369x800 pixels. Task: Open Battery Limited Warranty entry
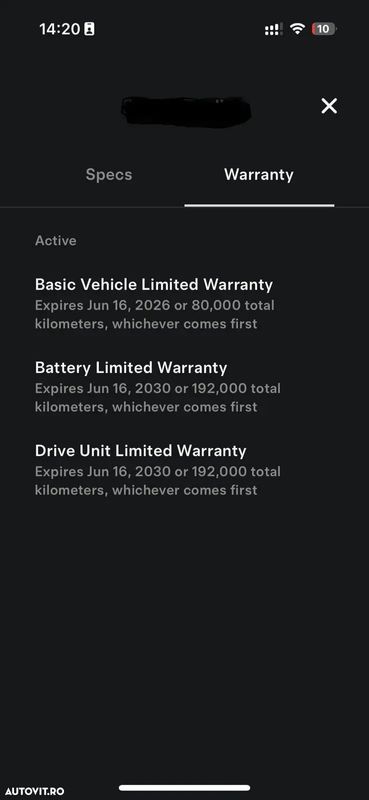point(158,387)
